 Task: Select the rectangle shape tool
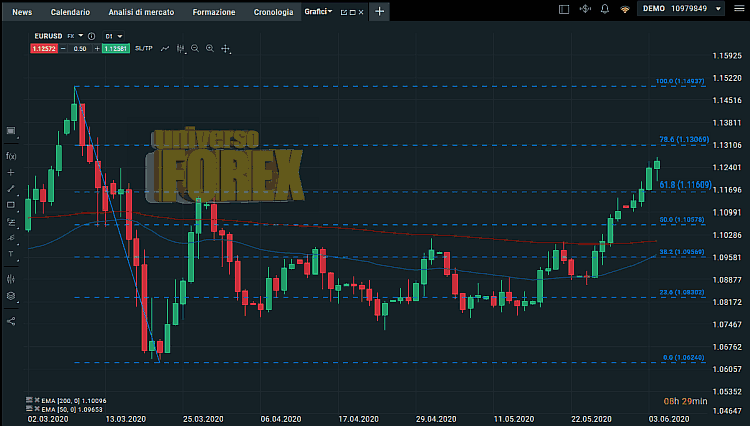pyautogui.click(x=11, y=205)
